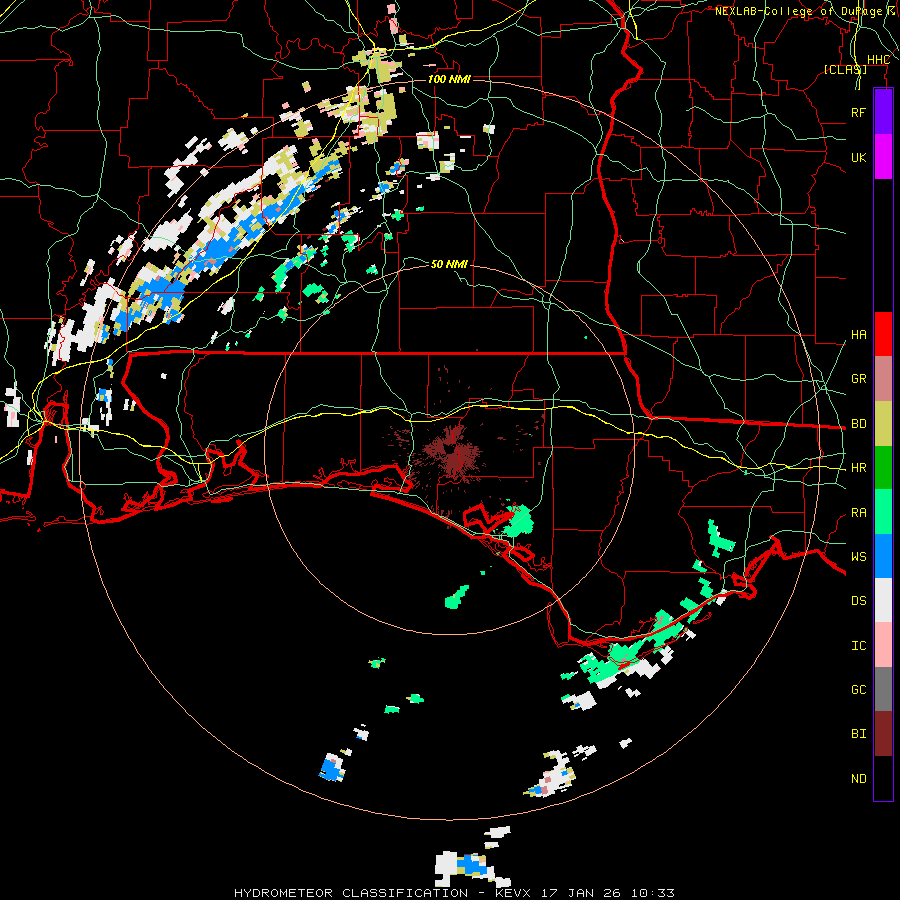Select the GC gray legend swatch
Image resolution: width=900 pixels, height=900 pixels.
click(883, 689)
